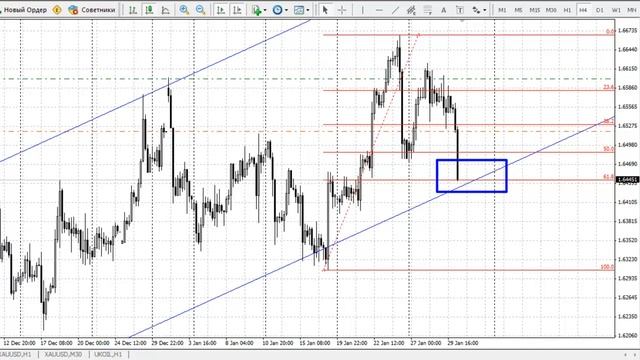The image size is (640, 360).
Task: Click the 3 Jan 16:00 time label
Action: coord(202,343)
